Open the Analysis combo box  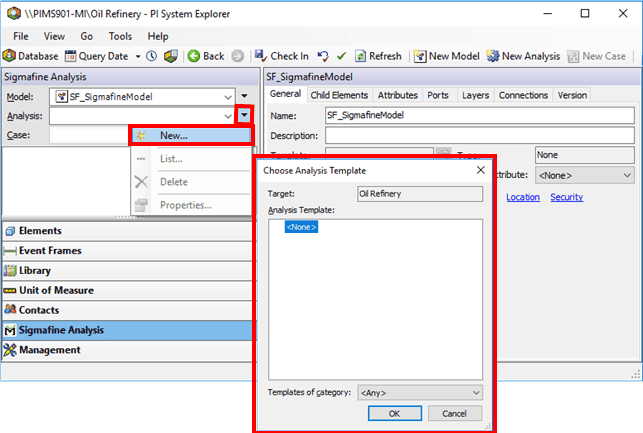(x=142, y=116)
